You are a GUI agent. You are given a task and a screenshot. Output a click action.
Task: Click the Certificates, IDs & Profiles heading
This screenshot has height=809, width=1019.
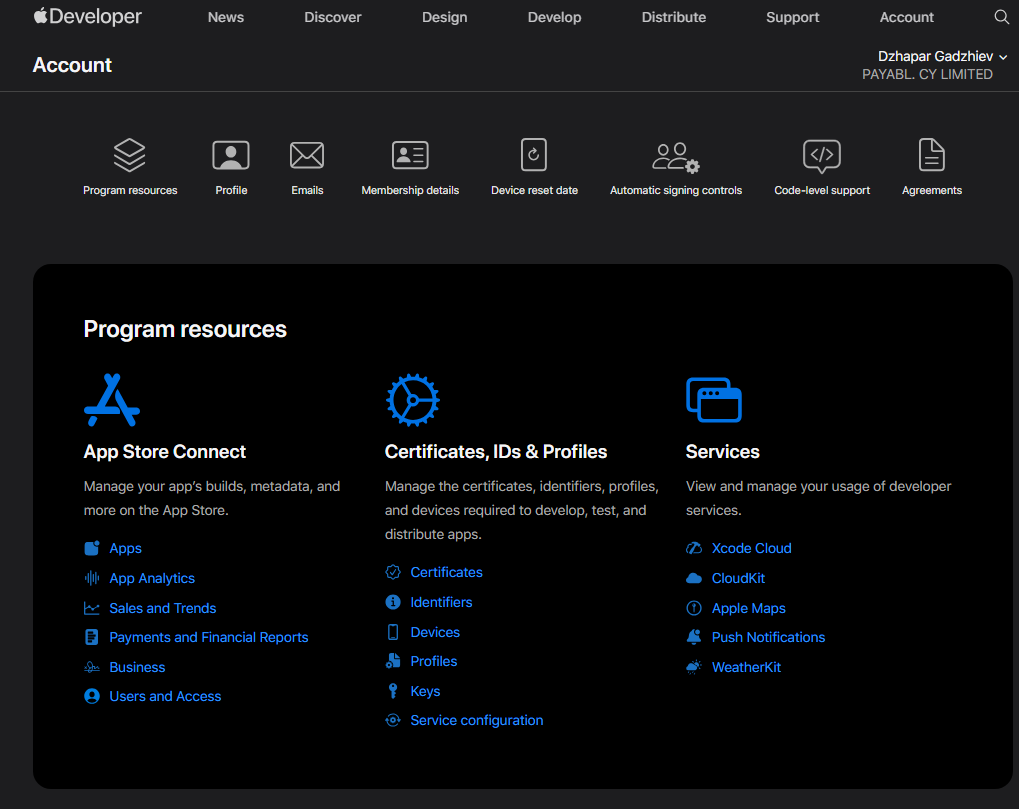[496, 452]
